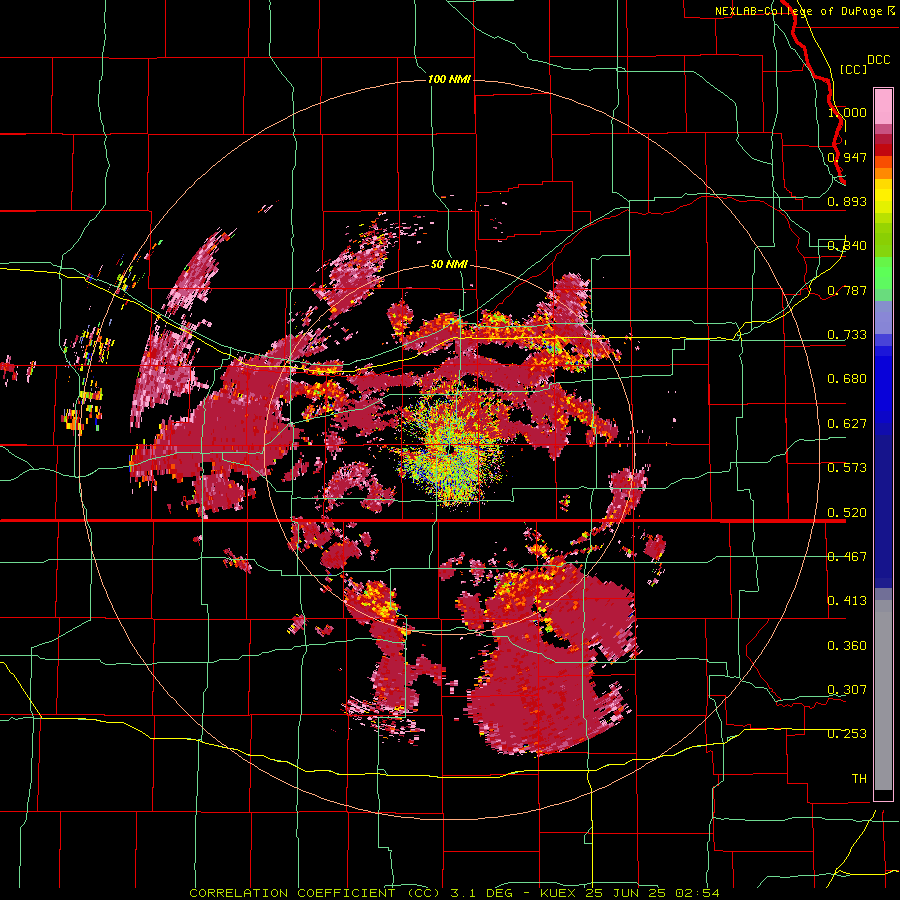The height and width of the screenshot is (900, 900).
Task: Click the 0.360 legend value
Action: pyautogui.click(x=847, y=646)
